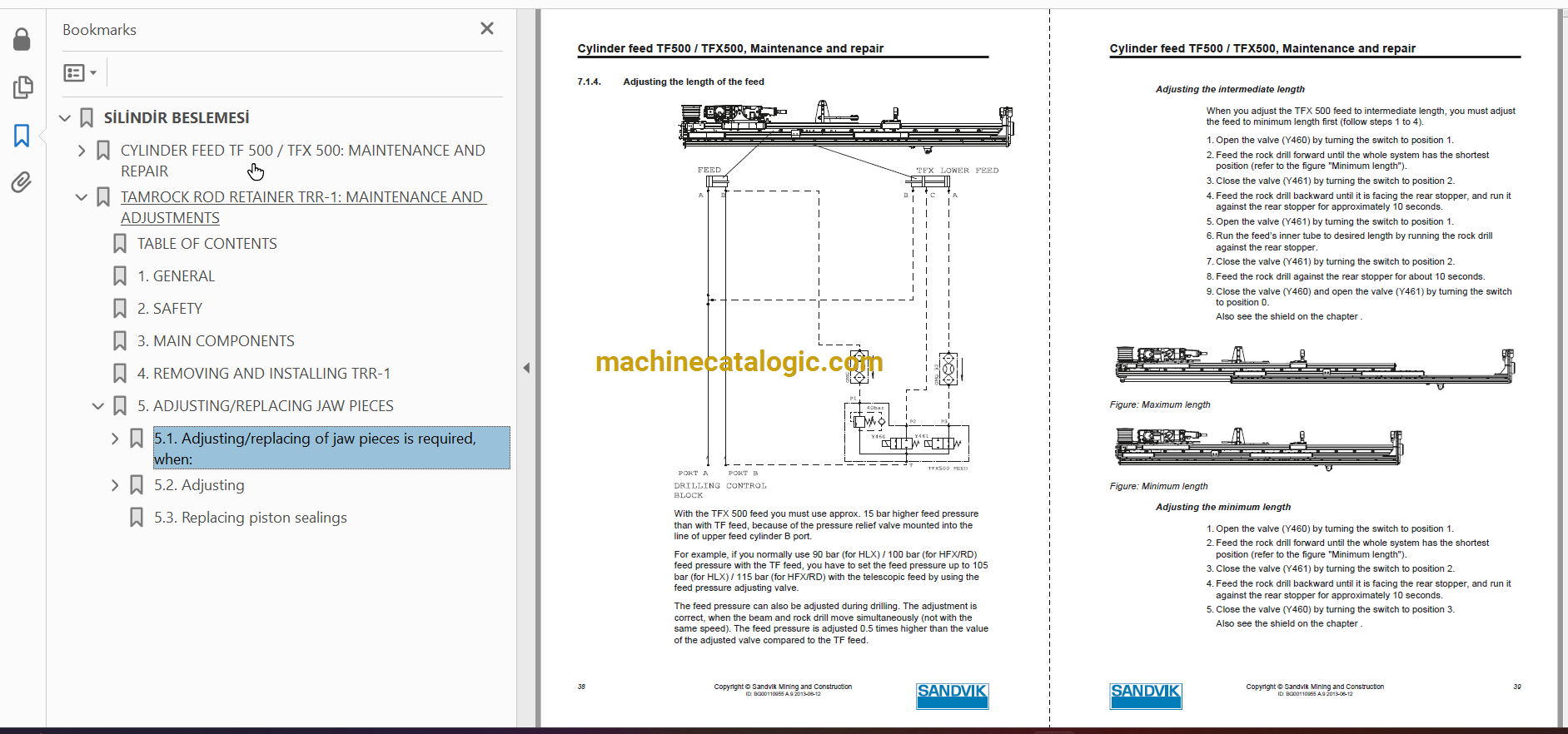Expand the 5.2 Adjusting bookmark

(115, 485)
